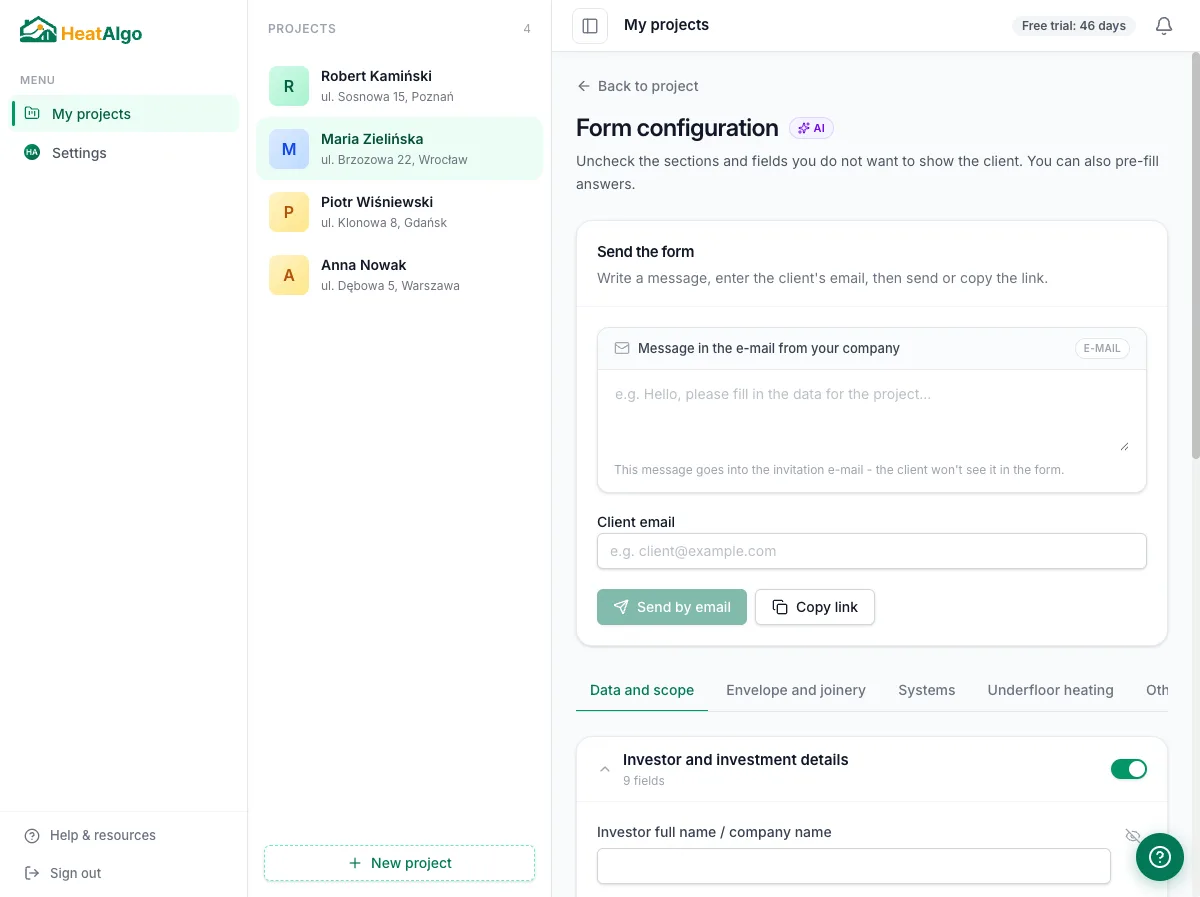The width and height of the screenshot is (1200, 897).
Task: Open the floating help chat button
Action: tap(1160, 857)
